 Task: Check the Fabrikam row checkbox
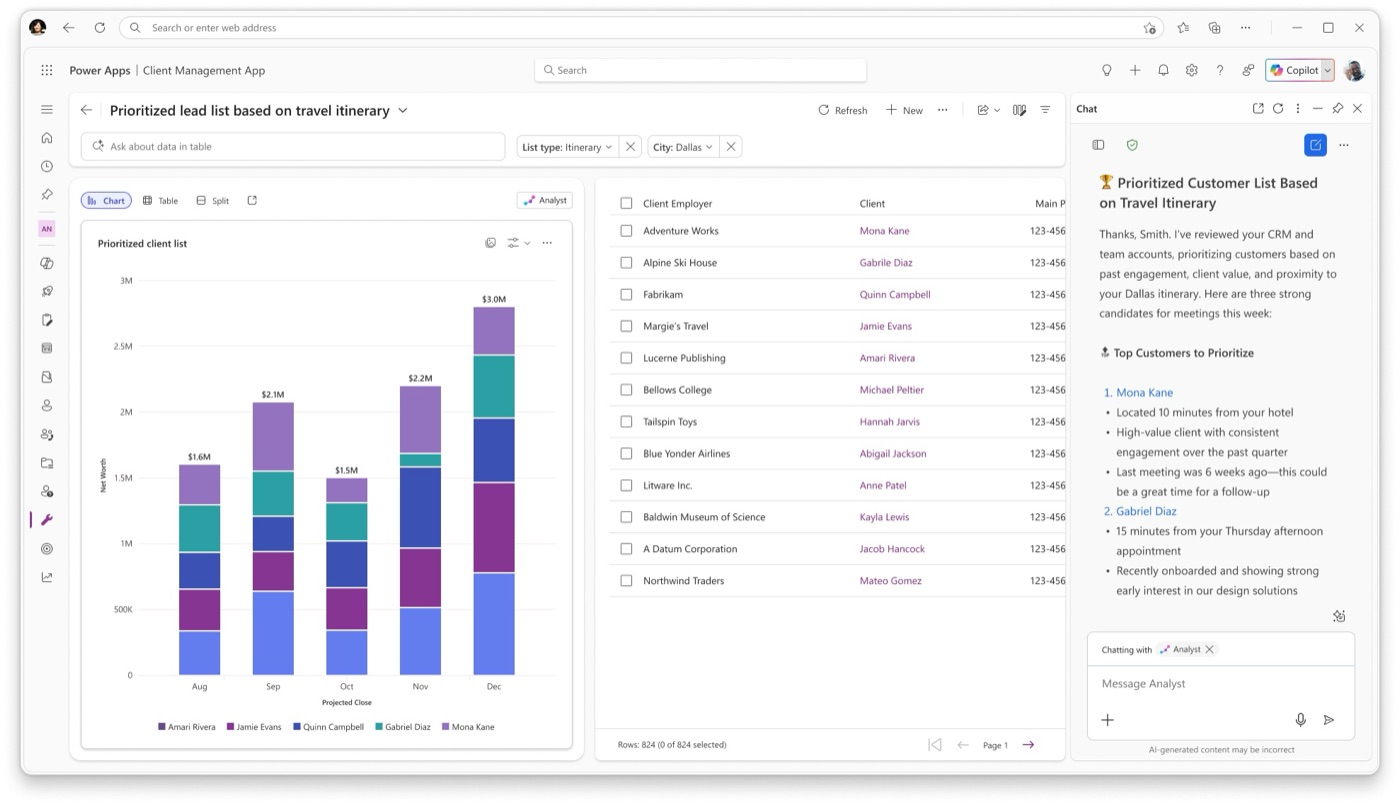(x=626, y=295)
